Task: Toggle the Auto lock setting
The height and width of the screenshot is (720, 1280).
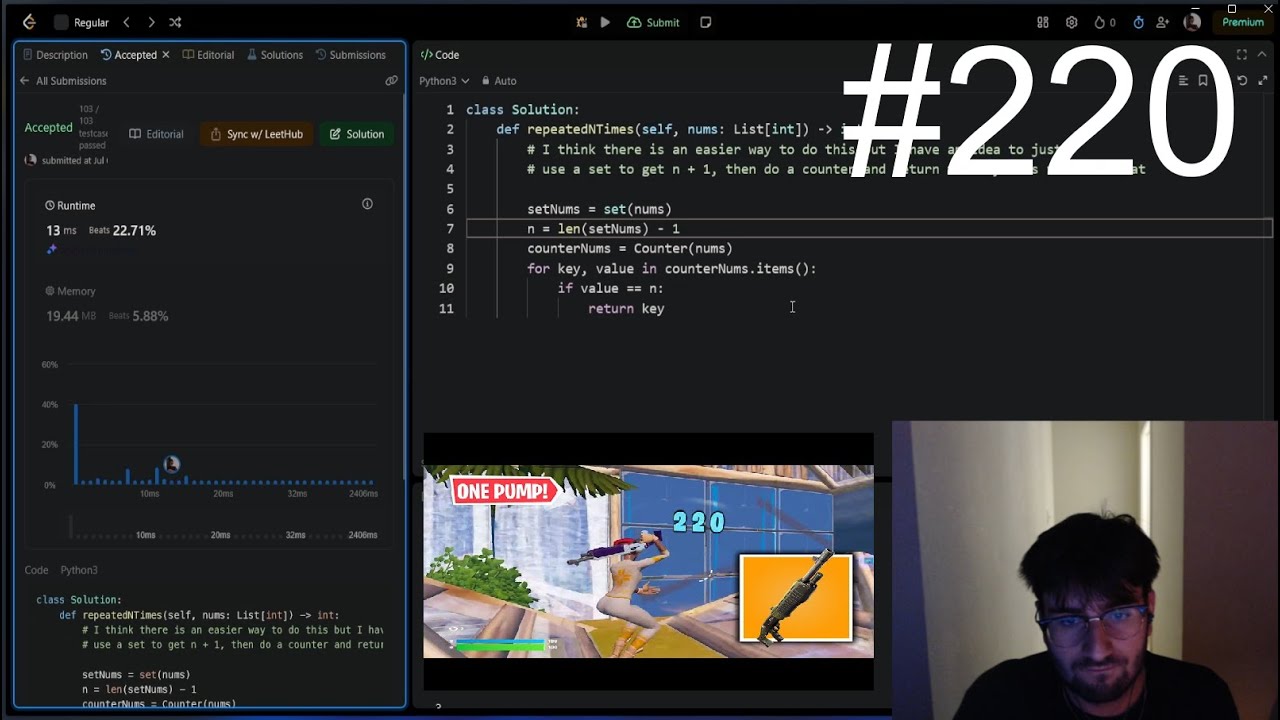Action: 499,81
